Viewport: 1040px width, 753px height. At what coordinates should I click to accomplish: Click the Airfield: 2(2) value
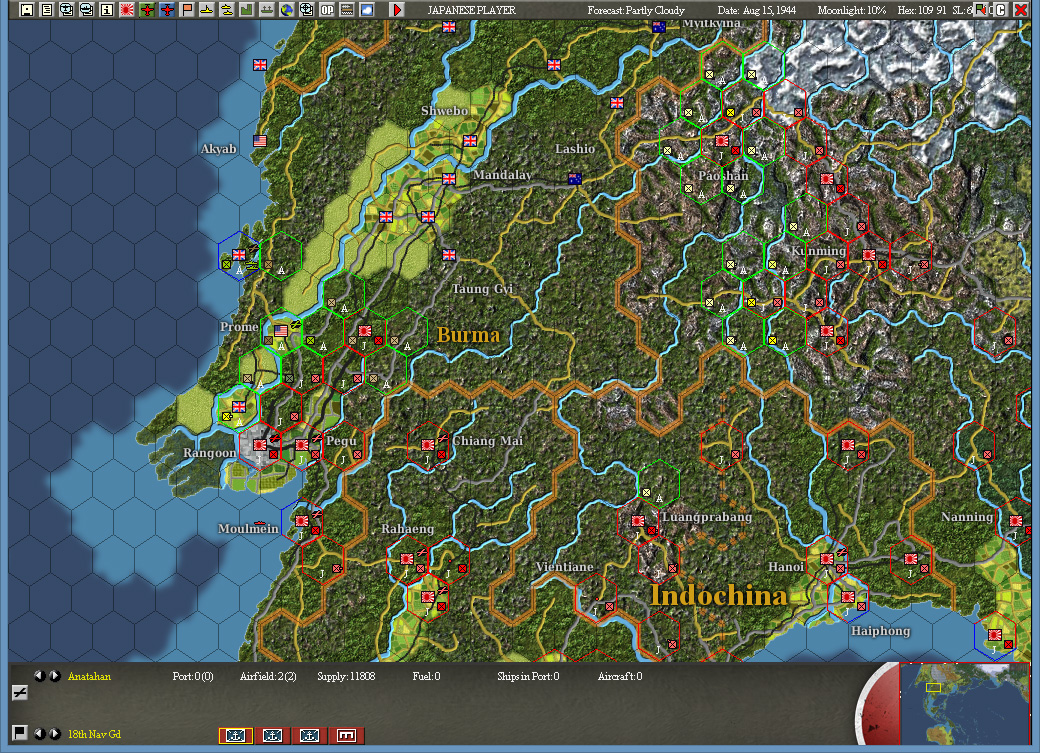268,676
